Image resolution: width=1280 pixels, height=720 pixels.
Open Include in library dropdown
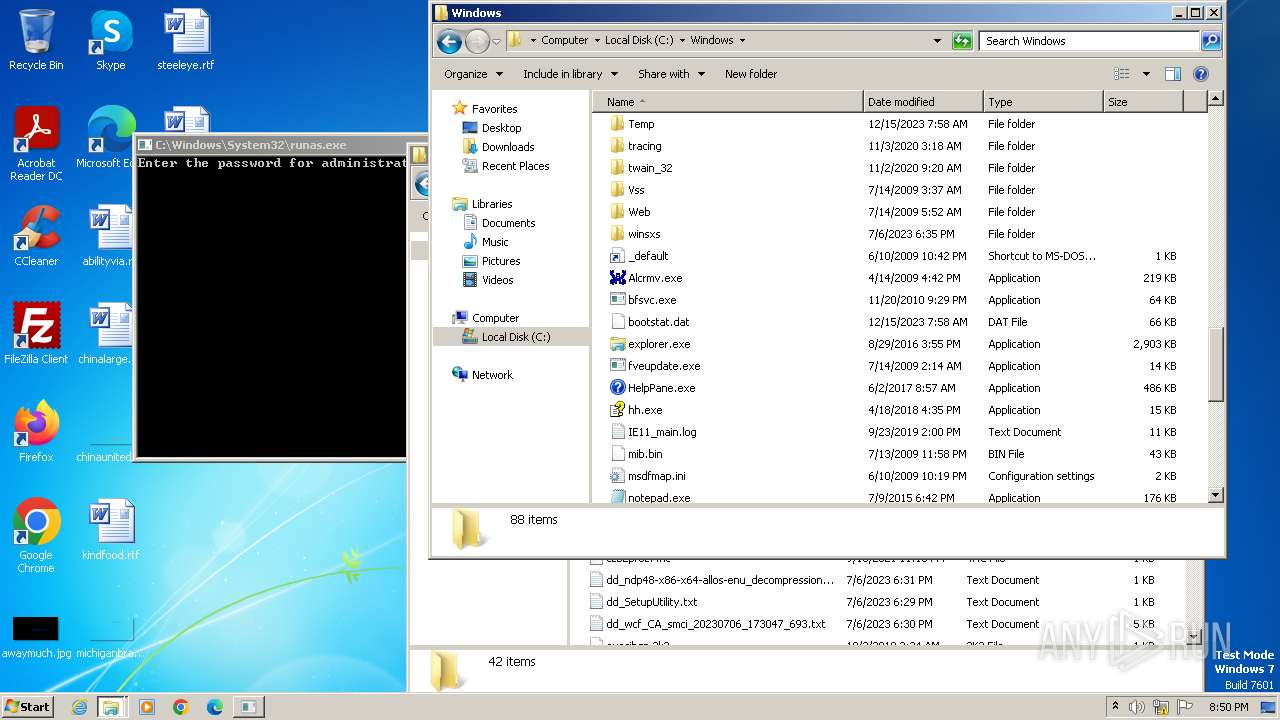(x=570, y=74)
